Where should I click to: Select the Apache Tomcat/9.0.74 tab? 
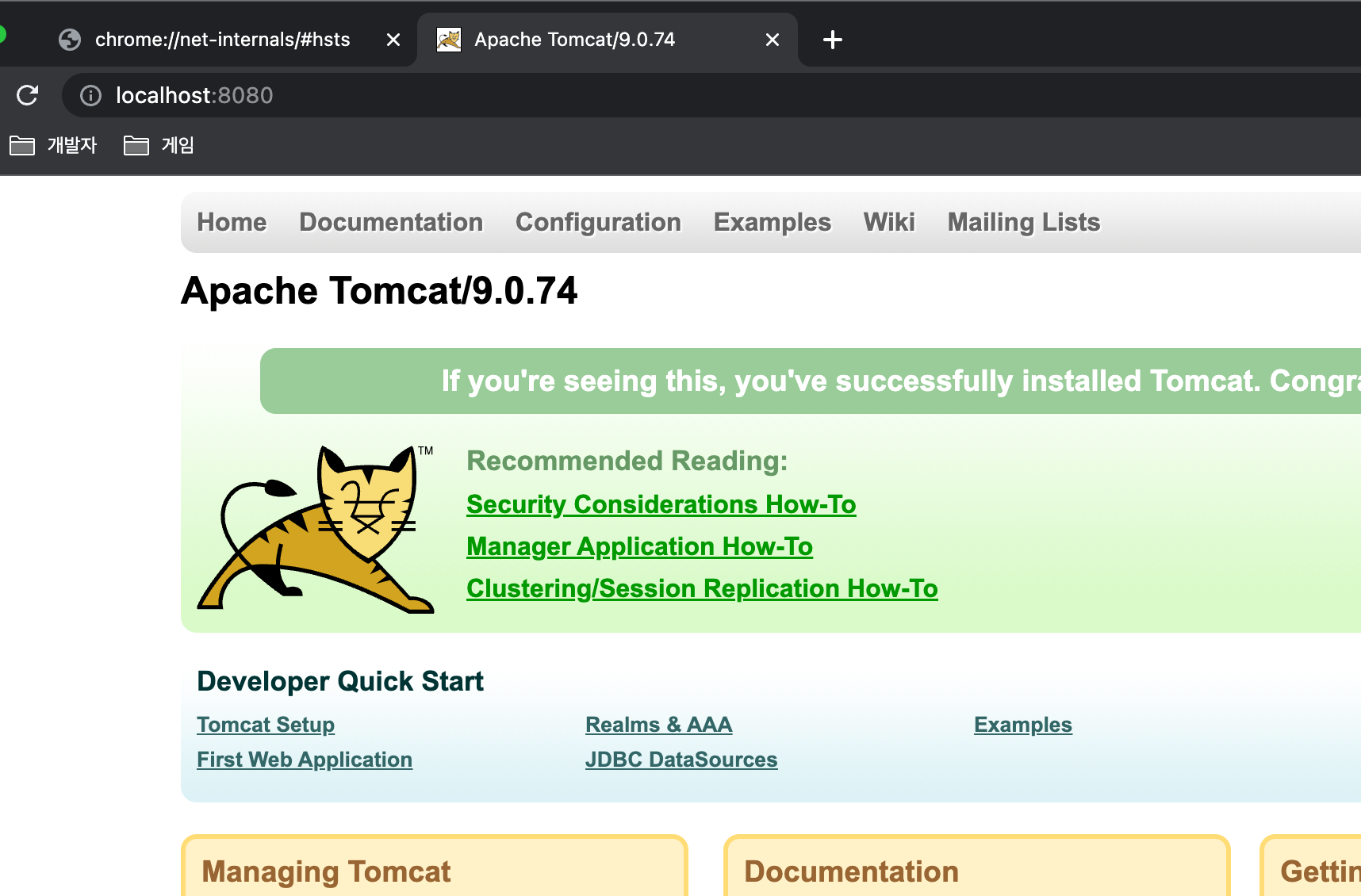(x=608, y=40)
